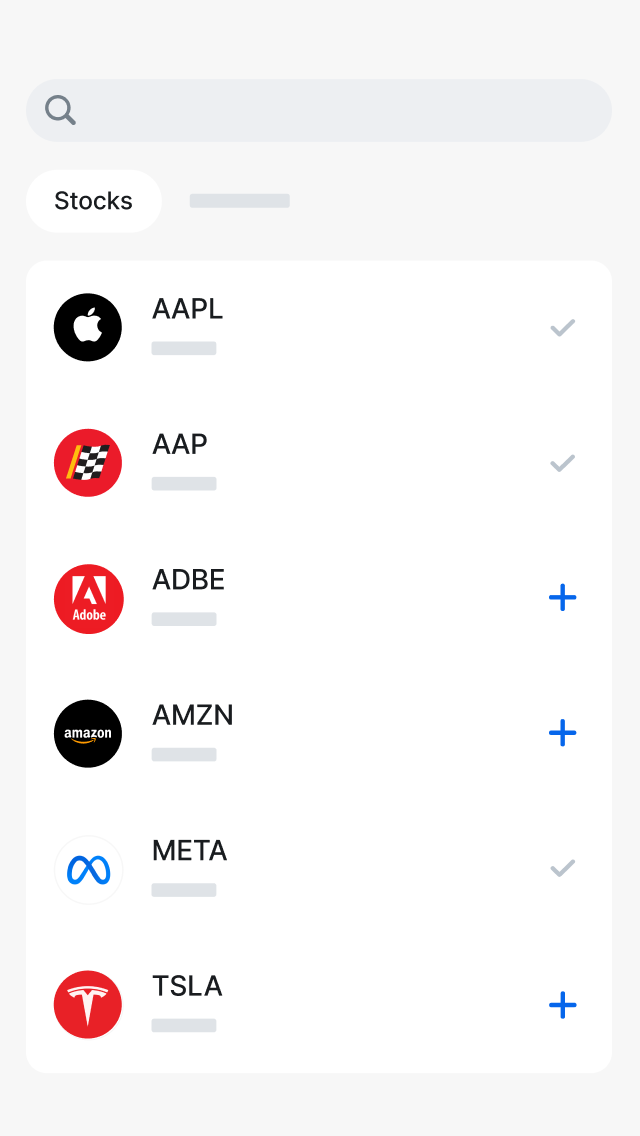Focus the search input field
The height and width of the screenshot is (1136, 640).
click(340, 110)
